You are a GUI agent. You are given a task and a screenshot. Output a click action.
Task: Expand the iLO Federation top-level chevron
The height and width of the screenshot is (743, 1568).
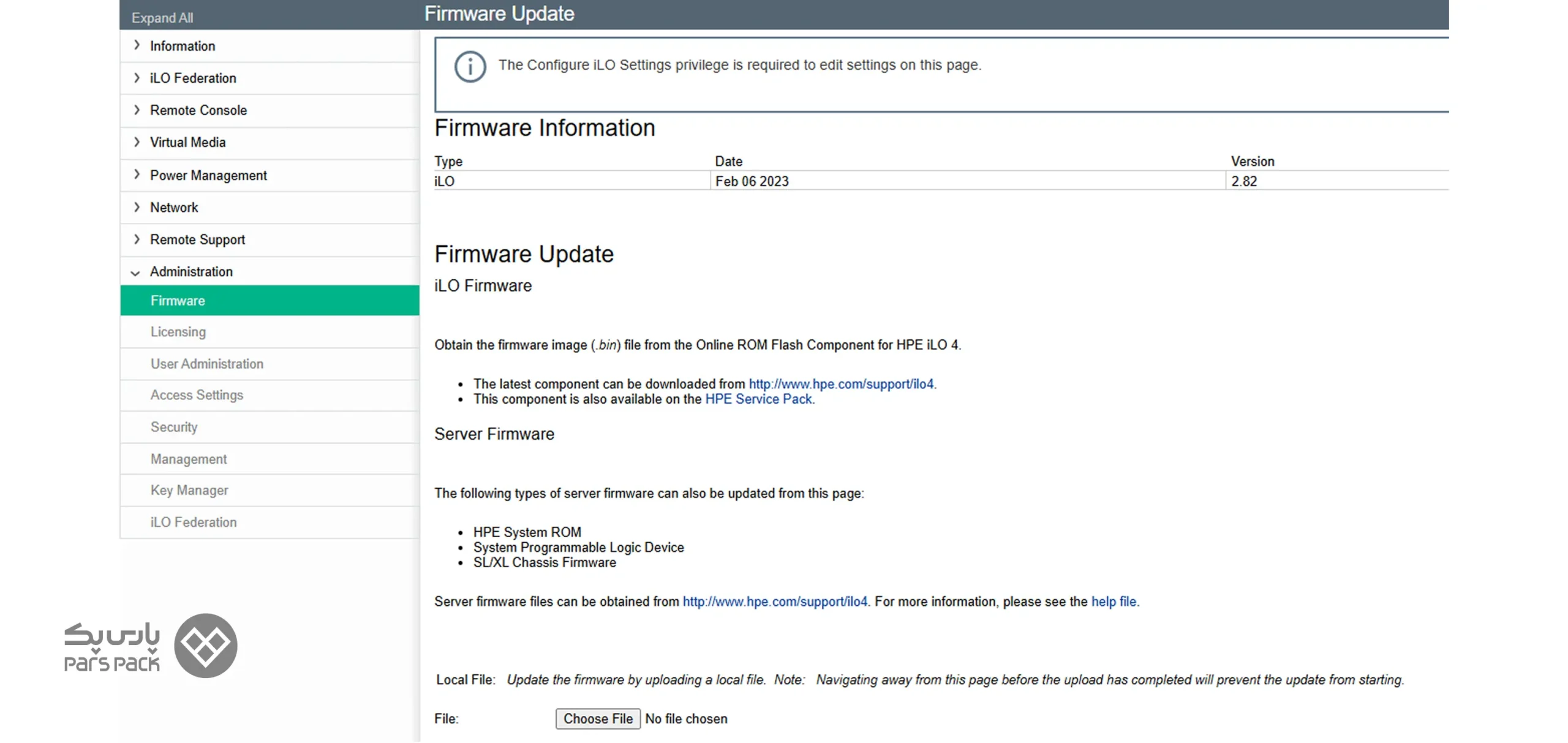click(137, 78)
